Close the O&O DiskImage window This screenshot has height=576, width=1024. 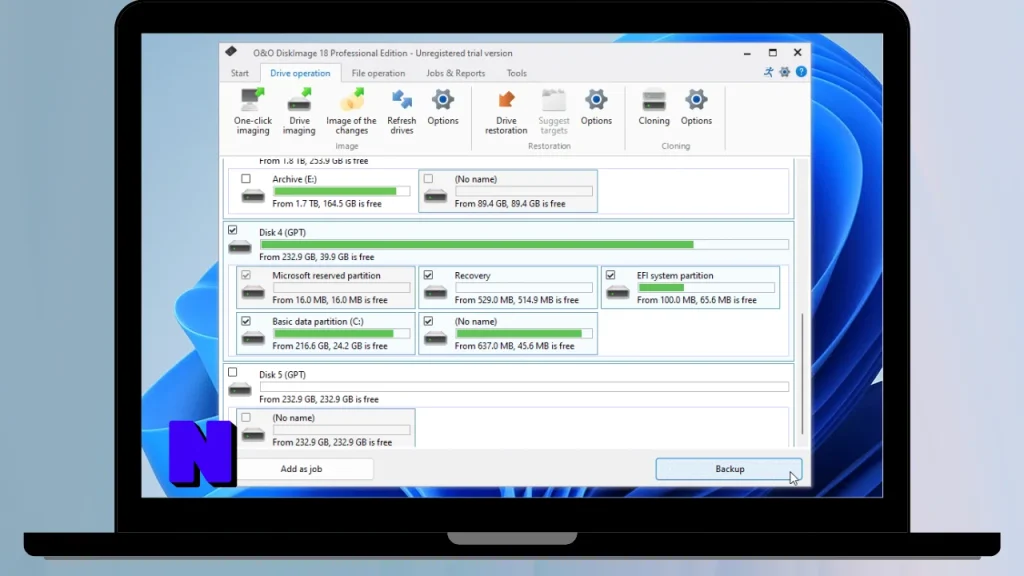click(x=797, y=53)
